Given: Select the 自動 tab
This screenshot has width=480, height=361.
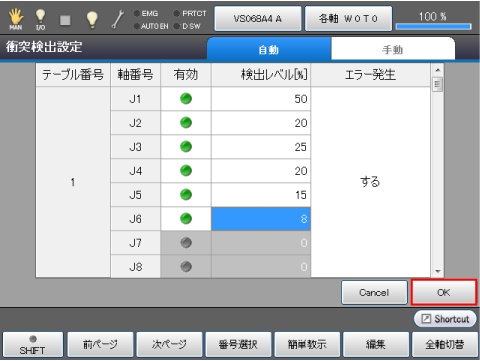Looking at the screenshot, I should (x=269, y=50).
